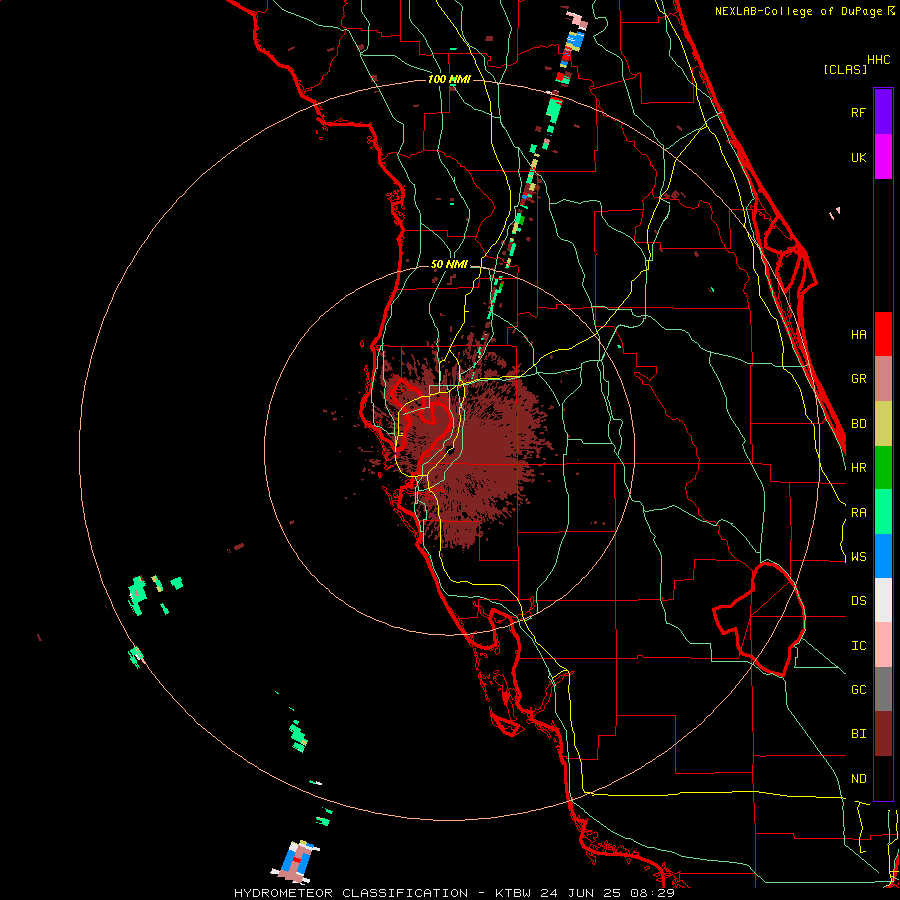The height and width of the screenshot is (900, 900).
Task: Pick the RA light green legend swatch
Action: click(x=883, y=512)
